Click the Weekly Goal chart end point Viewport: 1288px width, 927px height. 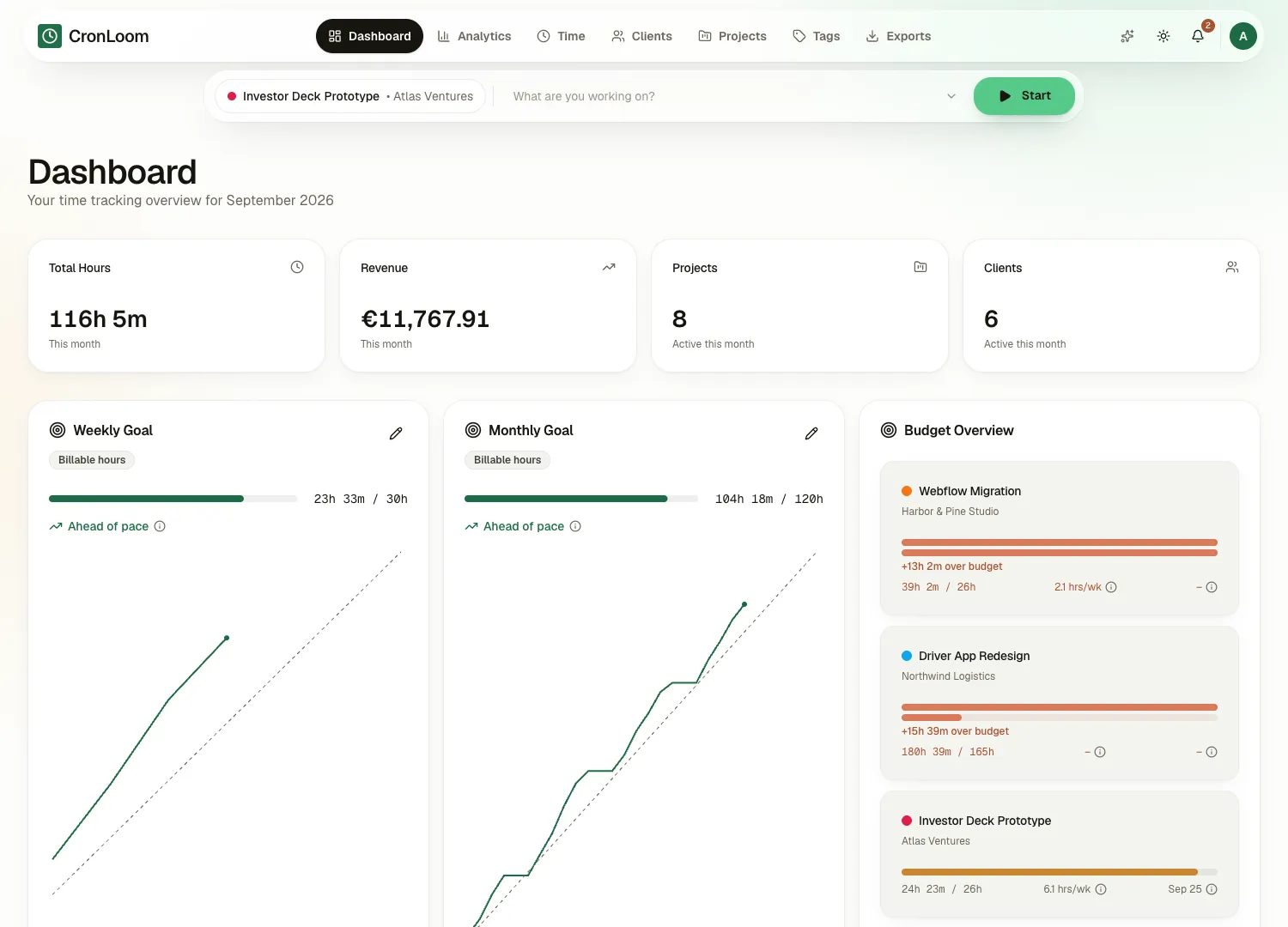tap(227, 638)
